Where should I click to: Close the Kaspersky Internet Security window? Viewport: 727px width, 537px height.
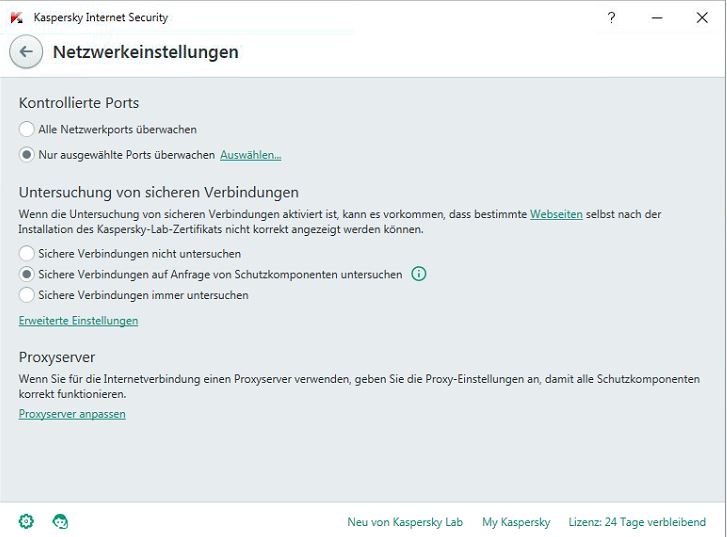click(x=702, y=18)
